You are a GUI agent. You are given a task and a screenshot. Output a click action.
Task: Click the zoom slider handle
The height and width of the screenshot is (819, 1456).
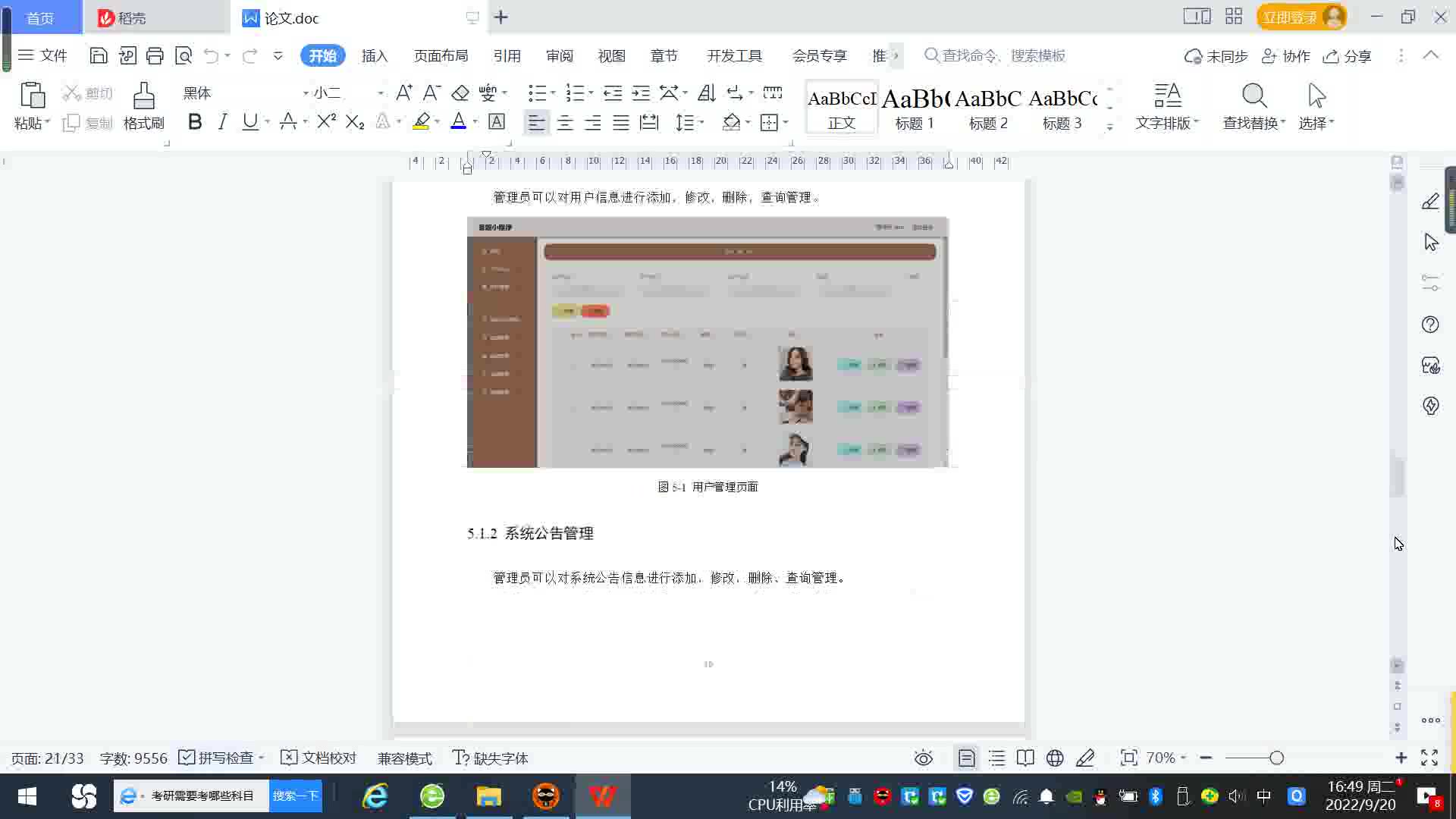click(x=1276, y=758)
